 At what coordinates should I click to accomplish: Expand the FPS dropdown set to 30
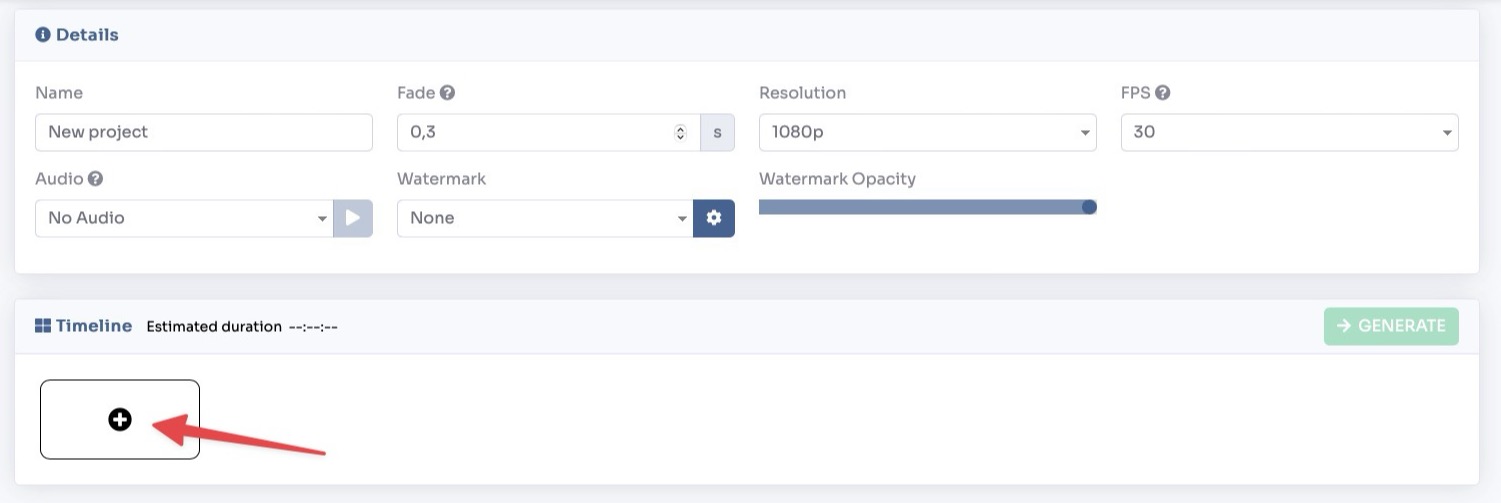1289,132
